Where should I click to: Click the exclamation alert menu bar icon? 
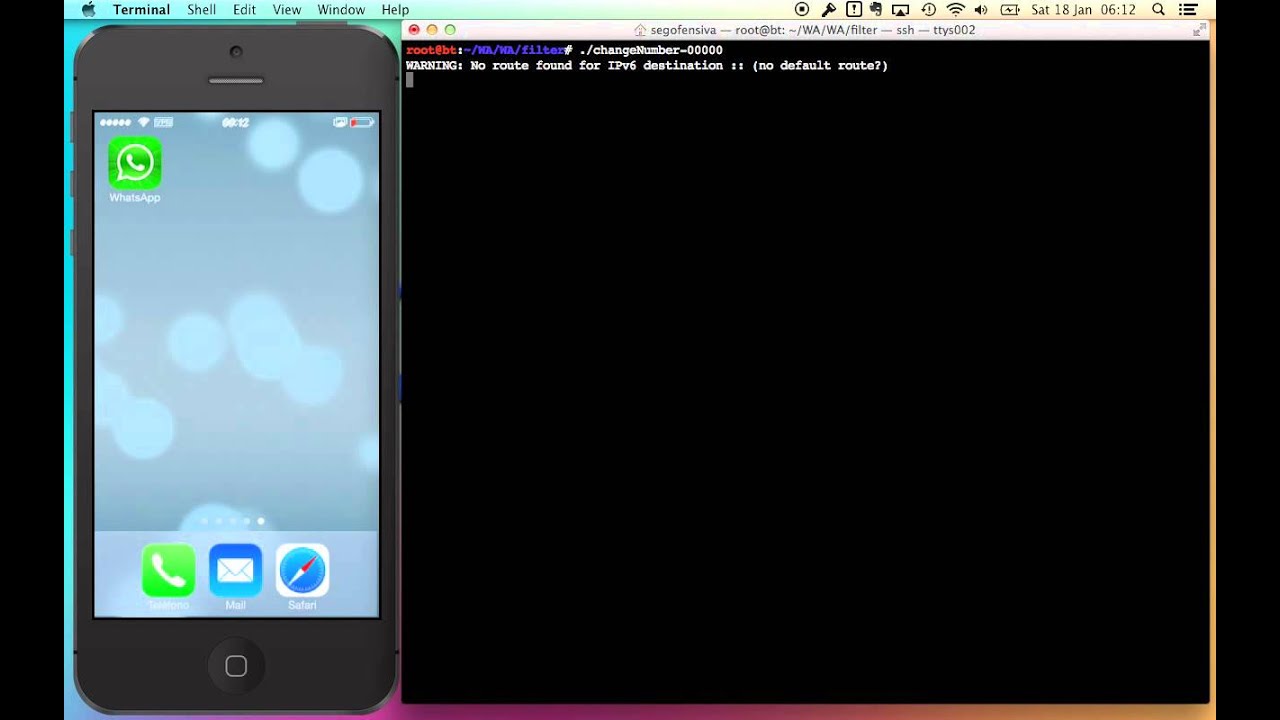click(x=853, y=10)
